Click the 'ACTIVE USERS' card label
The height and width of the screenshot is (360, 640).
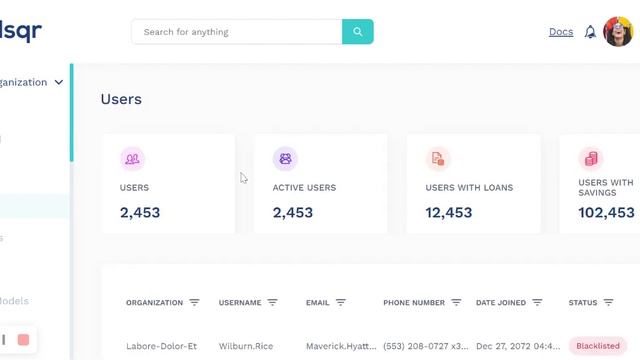304,188
